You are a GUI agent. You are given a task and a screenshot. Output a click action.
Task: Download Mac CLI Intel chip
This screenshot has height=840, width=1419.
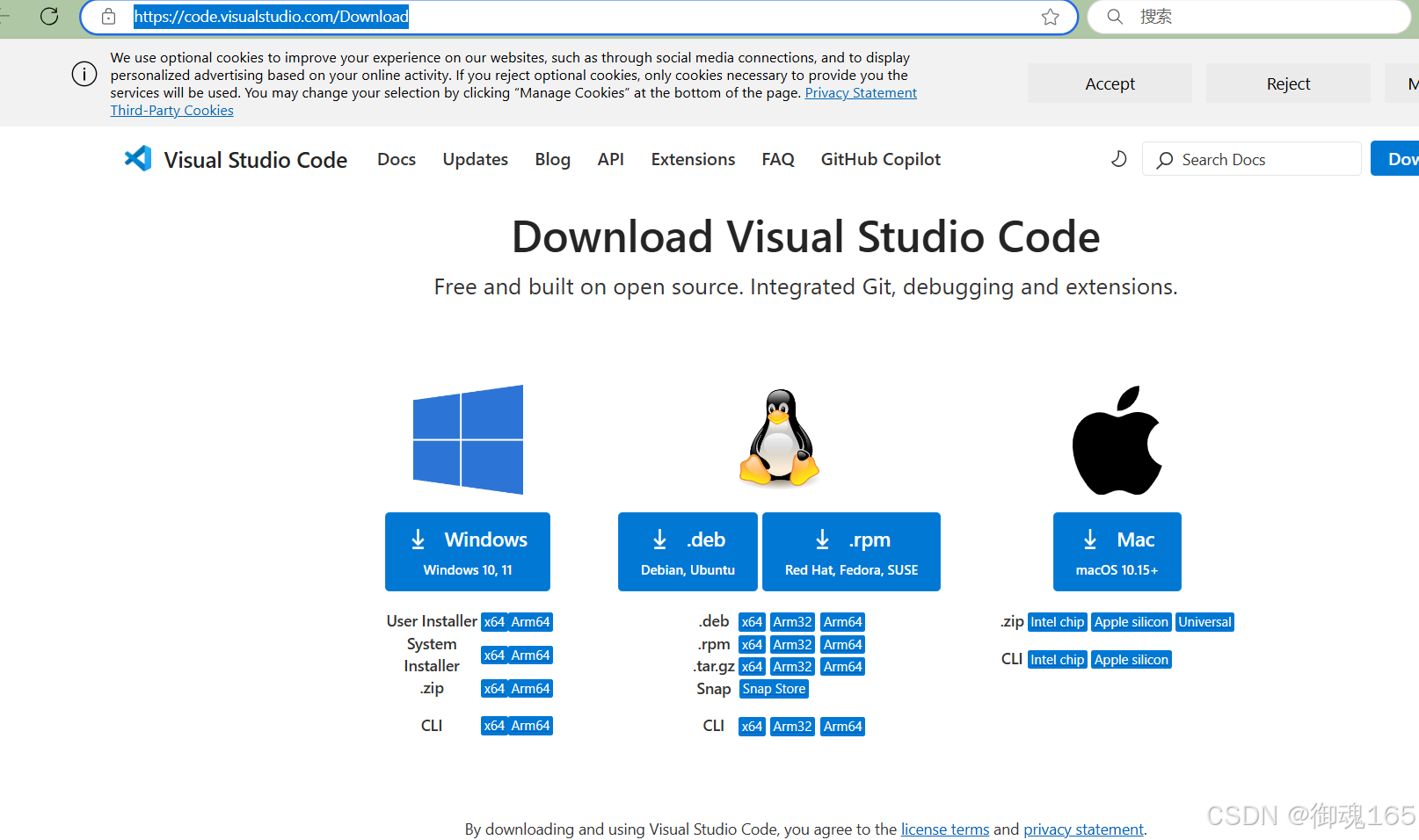(1058, 660)
